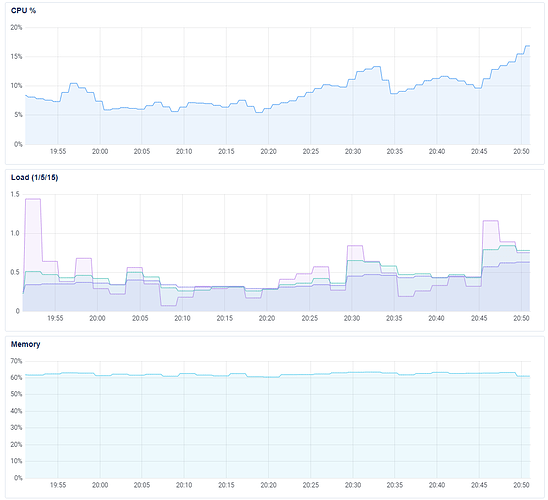Choose 20:25 time label under Memory chart
The height and width of the screenshot is (500, 548).
[x=311, y=485]
